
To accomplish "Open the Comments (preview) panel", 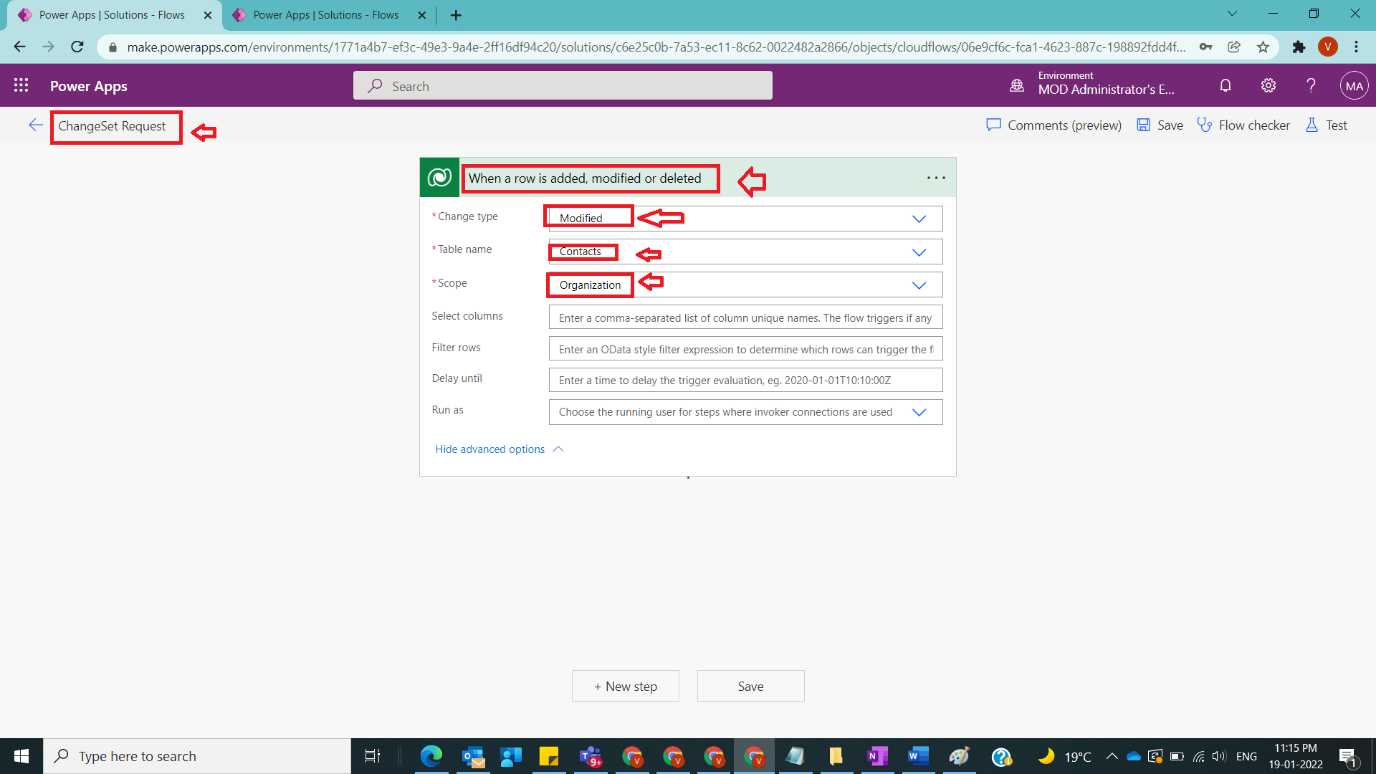I will 1053,124.
